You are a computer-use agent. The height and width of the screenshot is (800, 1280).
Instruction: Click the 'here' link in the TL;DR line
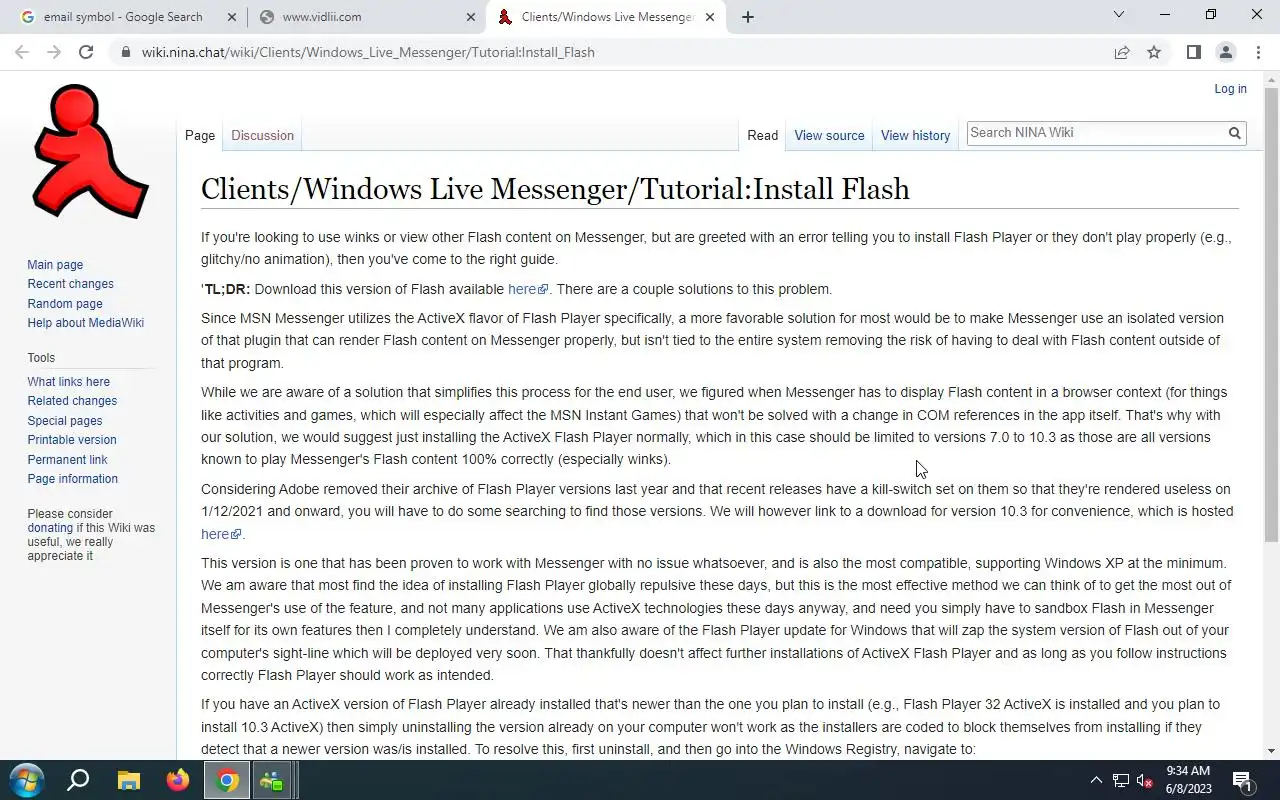click(x=527, y=289)
